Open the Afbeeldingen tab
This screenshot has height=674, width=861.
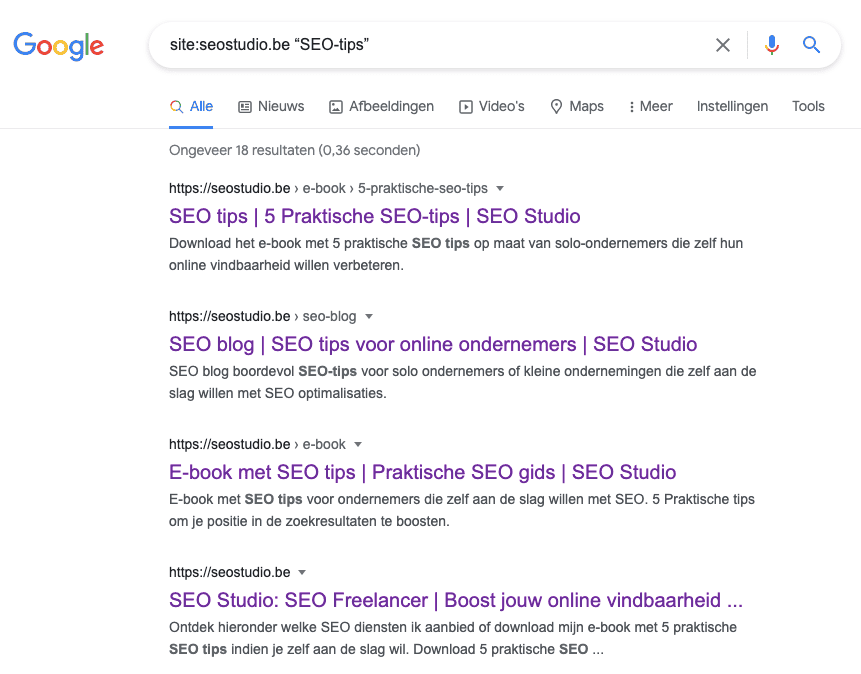(x=382, y=107)
